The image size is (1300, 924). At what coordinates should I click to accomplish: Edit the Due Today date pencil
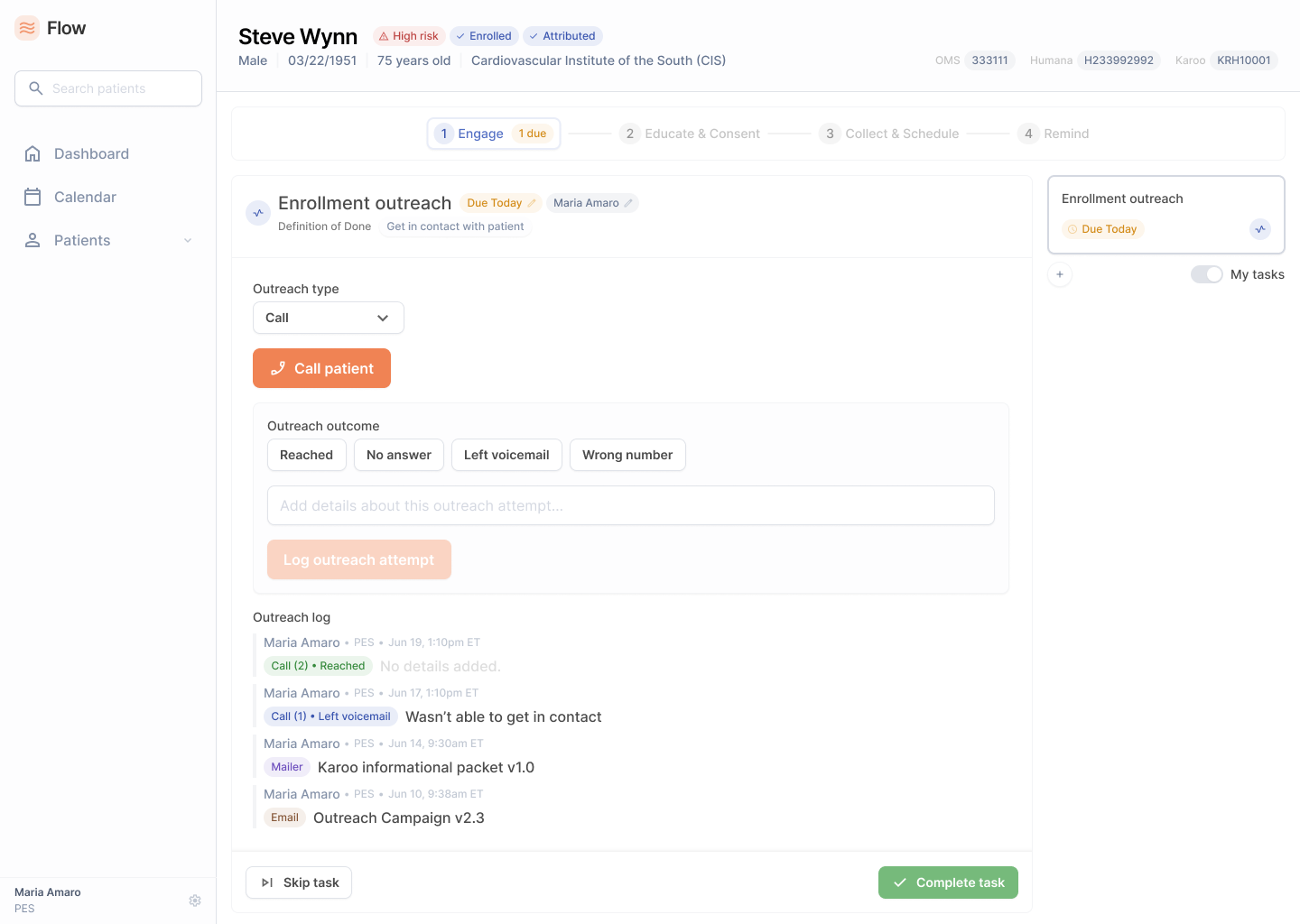[x=532, y=203]
